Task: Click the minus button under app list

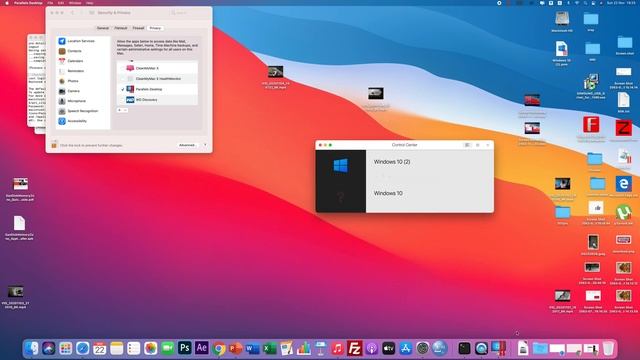Action: pos(125,110)
